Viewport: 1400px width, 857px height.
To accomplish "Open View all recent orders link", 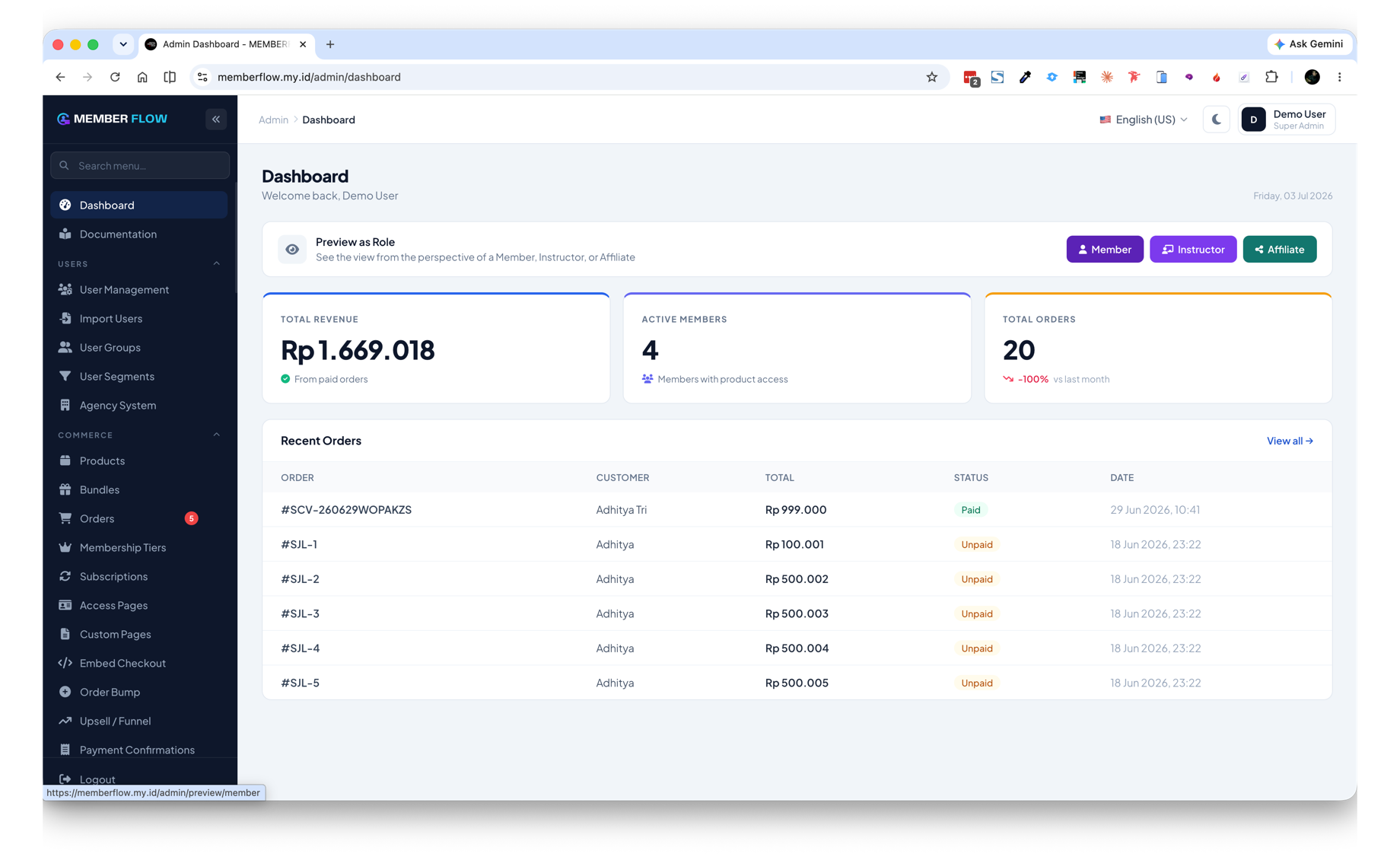I will point(1290,441).
